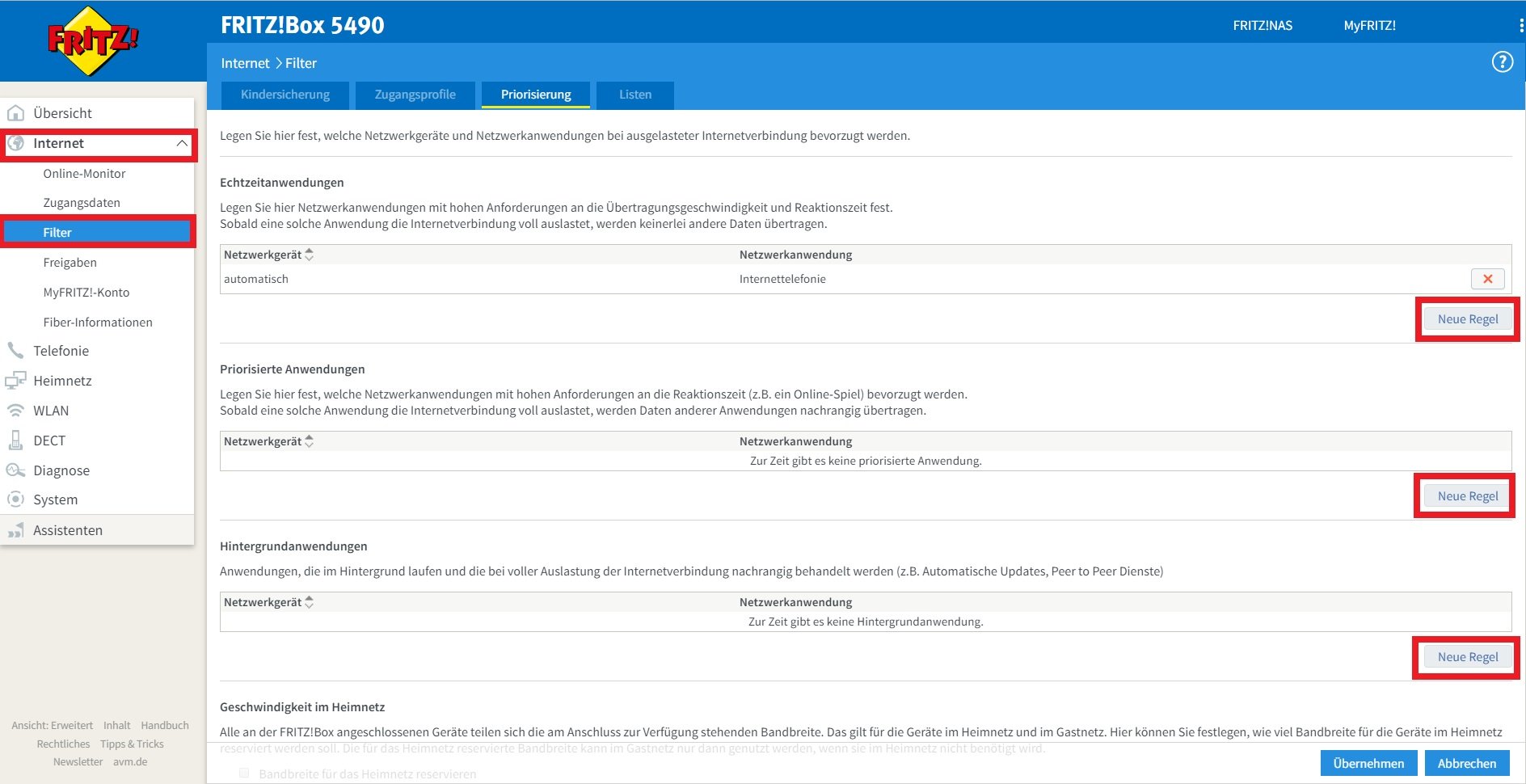Click the Assistenten wizard icon
This screenshot has height=784, width=1526.
tap(15, 530)
